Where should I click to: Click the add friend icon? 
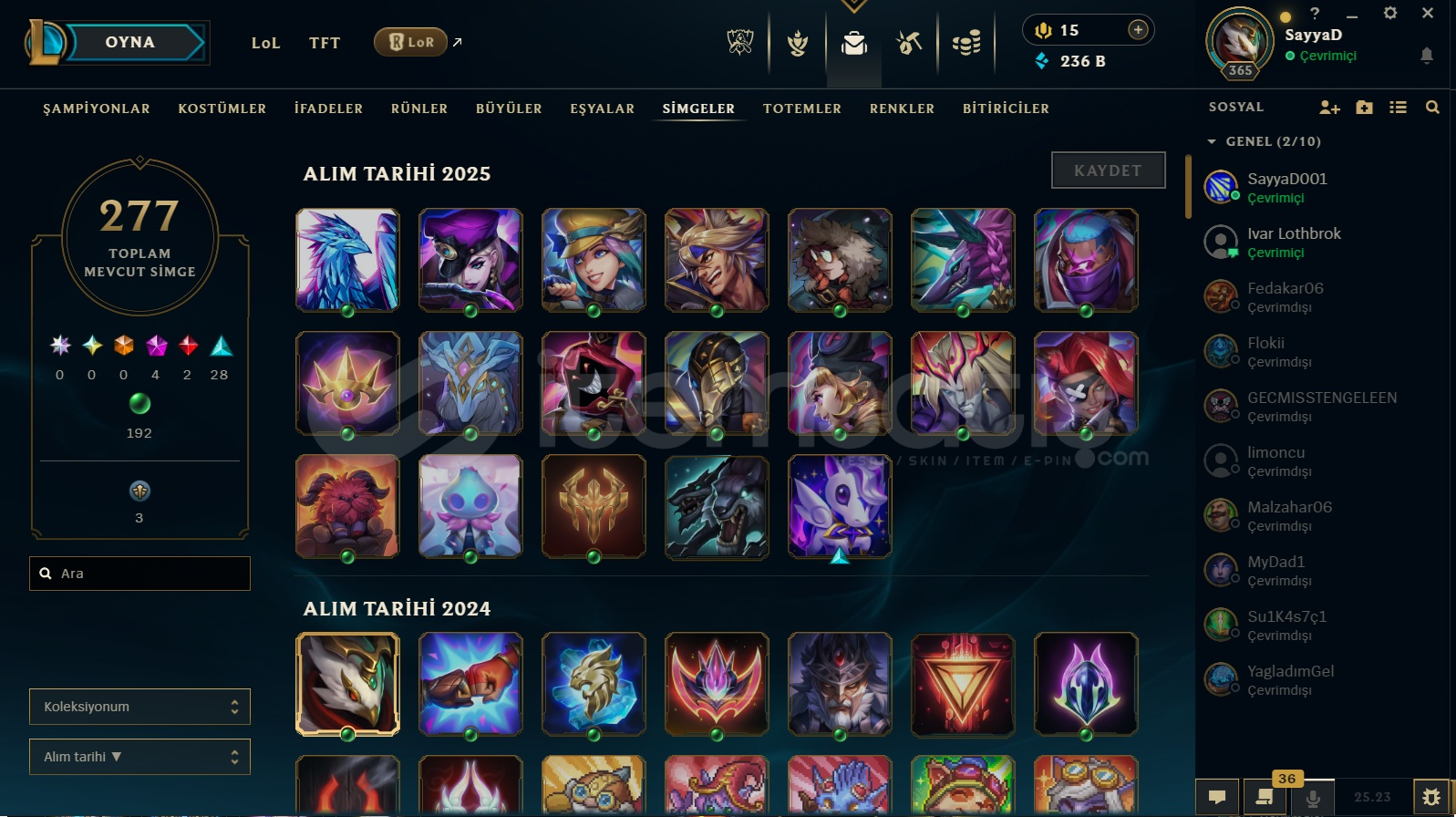[x=1329, y=108]
